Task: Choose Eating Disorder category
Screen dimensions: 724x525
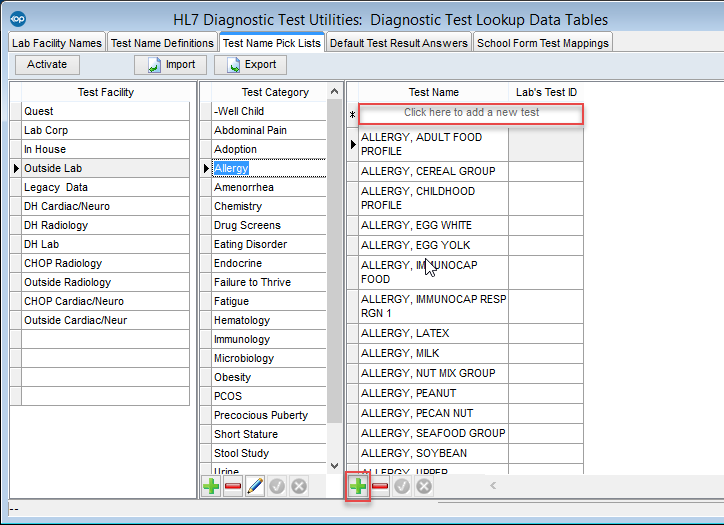Action: (269, 244)
